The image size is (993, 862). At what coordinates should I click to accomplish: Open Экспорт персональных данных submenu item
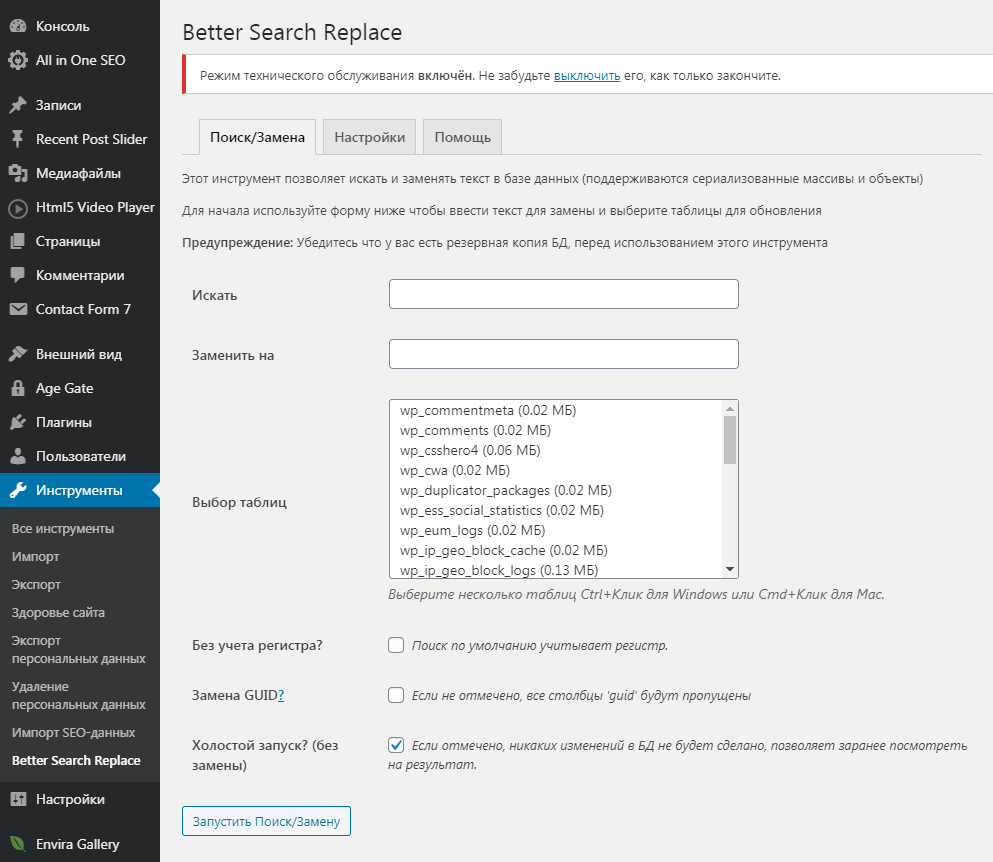[79, 649]
